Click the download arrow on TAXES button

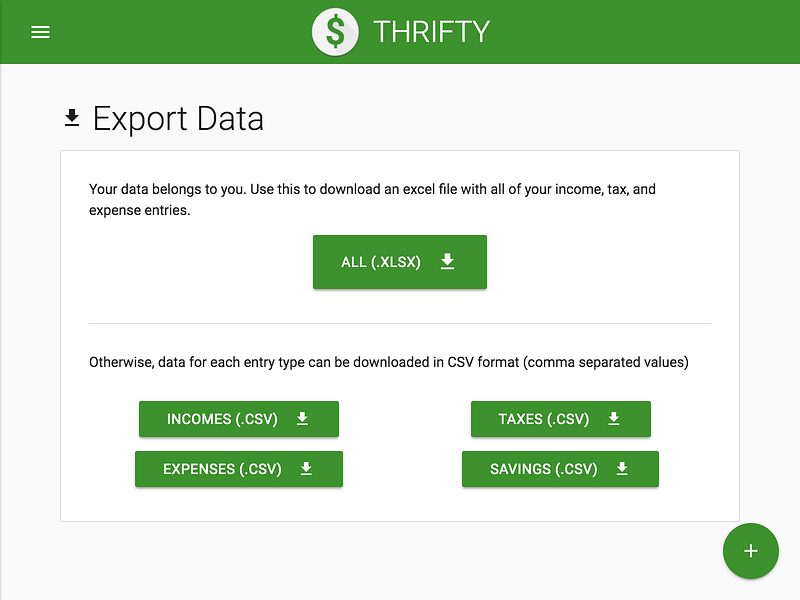point(614,419)
